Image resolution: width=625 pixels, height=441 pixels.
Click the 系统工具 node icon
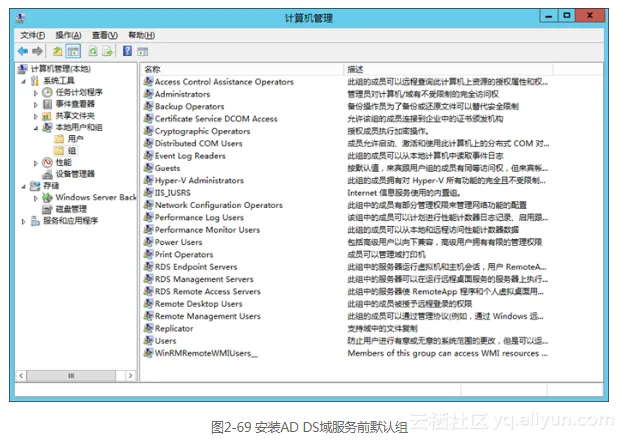(x=35, y=81)
